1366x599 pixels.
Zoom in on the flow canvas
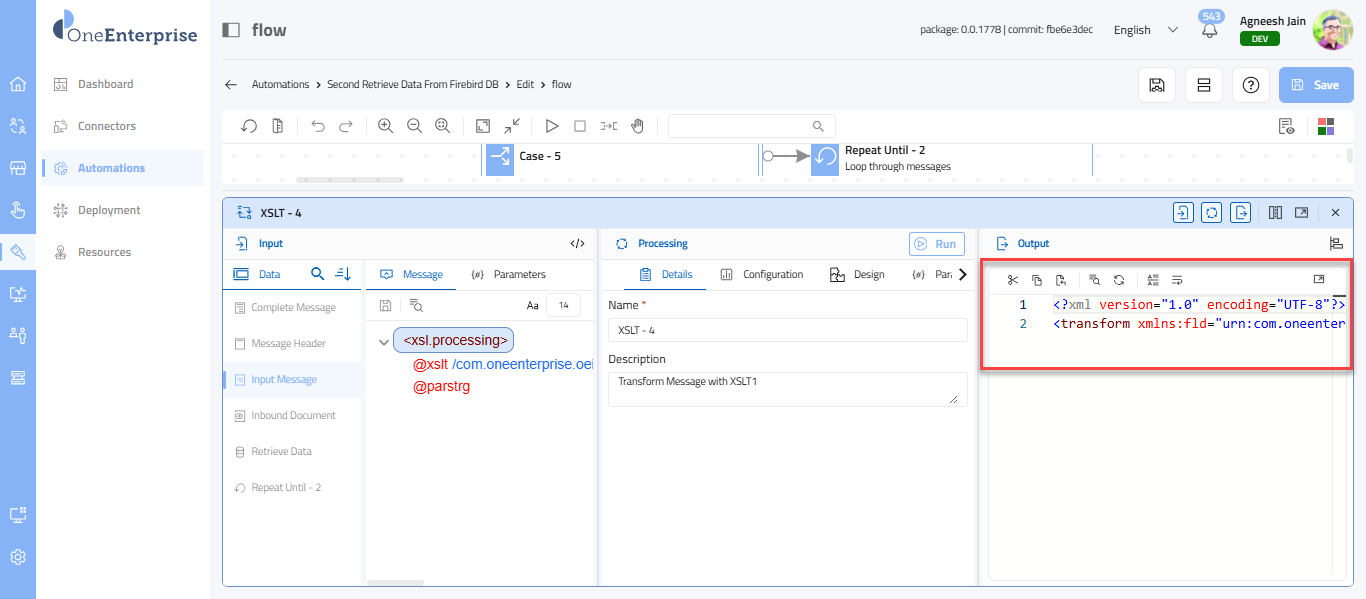tap(385, 126)
